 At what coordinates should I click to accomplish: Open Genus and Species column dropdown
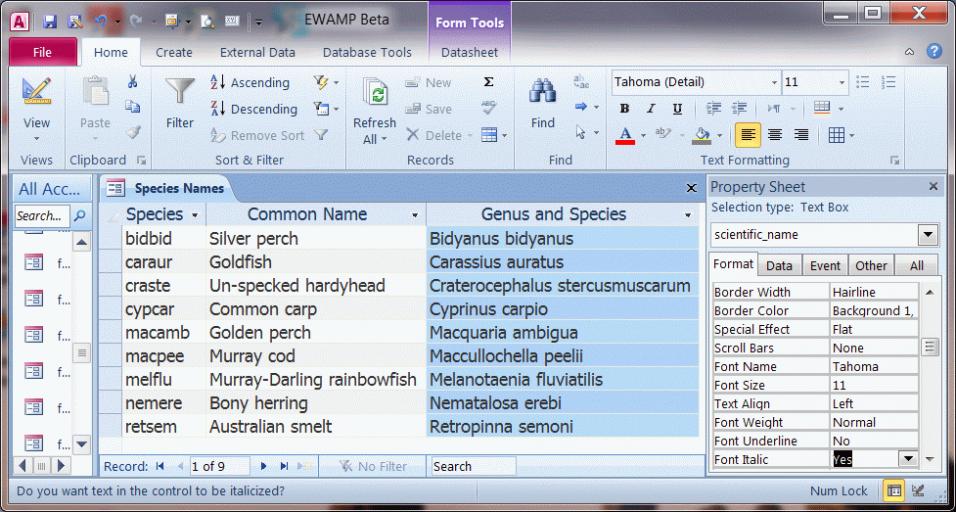point(688,215)
